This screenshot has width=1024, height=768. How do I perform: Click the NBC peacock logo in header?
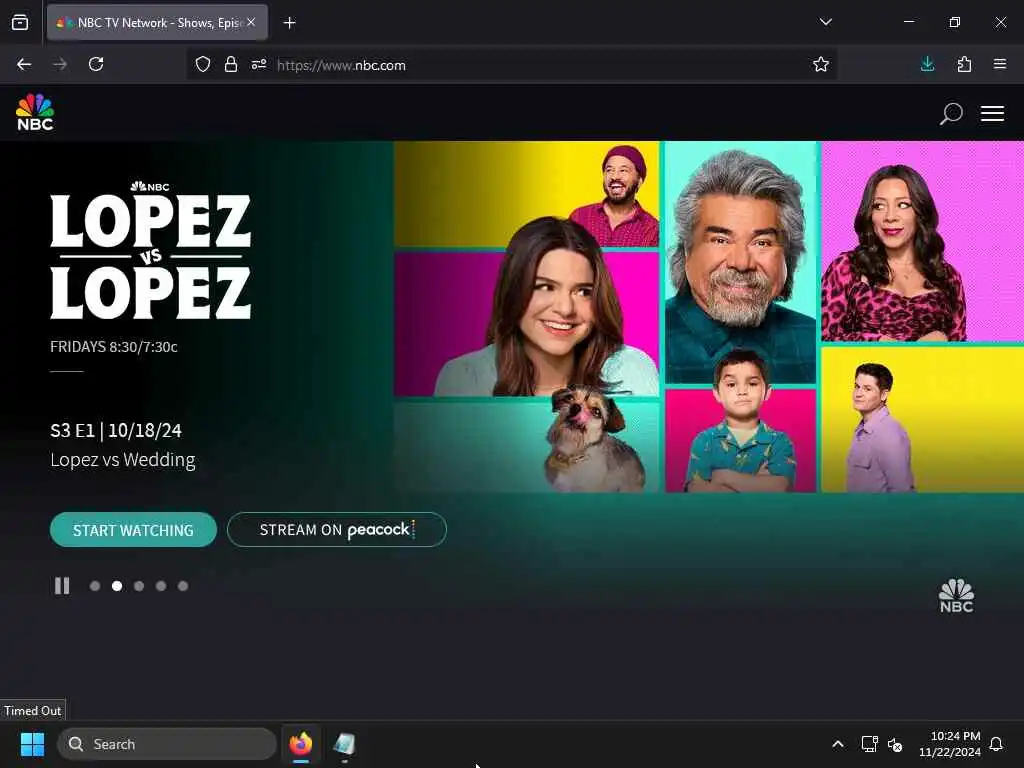coord(35,112)
